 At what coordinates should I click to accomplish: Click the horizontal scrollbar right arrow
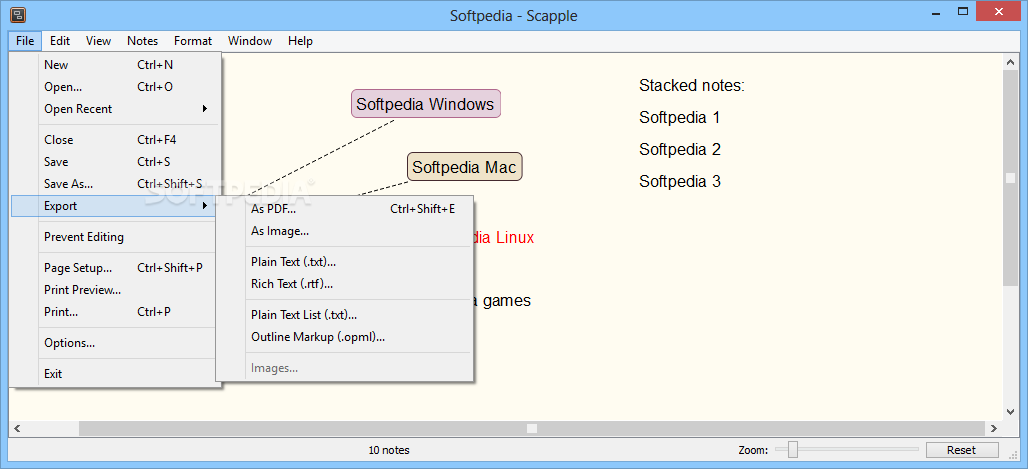pyautogui.click(x=994, y=428)
